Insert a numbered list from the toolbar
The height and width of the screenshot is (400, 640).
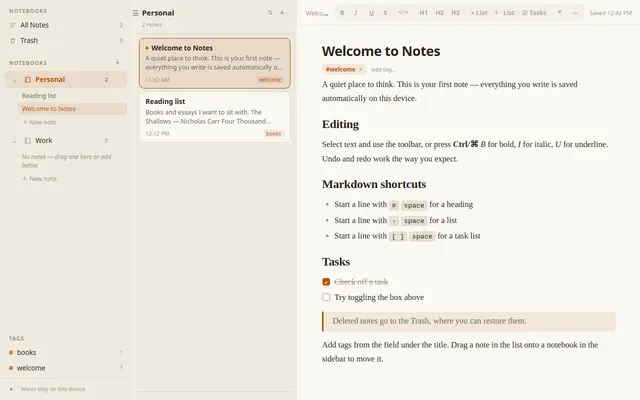pyautogui.click(x=504, y=13)
